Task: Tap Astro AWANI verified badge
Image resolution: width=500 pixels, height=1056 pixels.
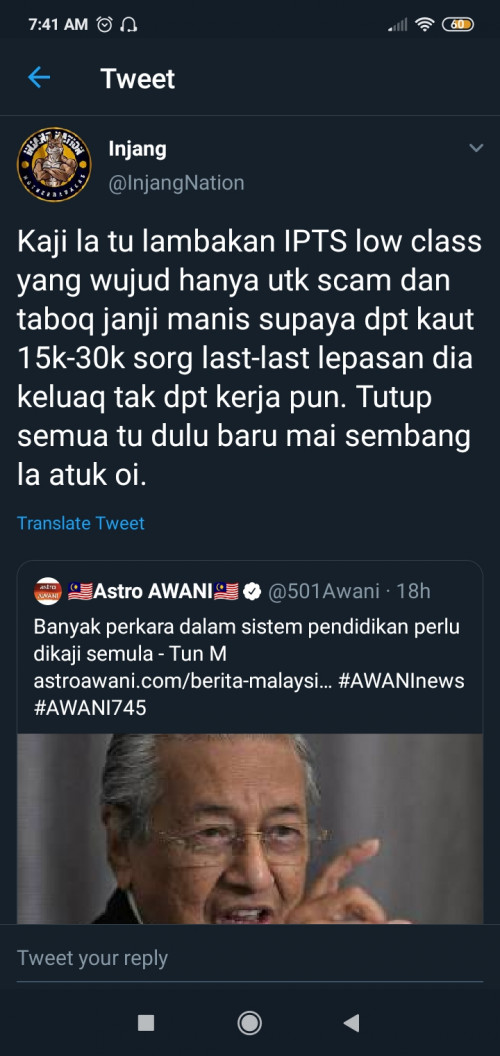Action: tap(252, 591)
